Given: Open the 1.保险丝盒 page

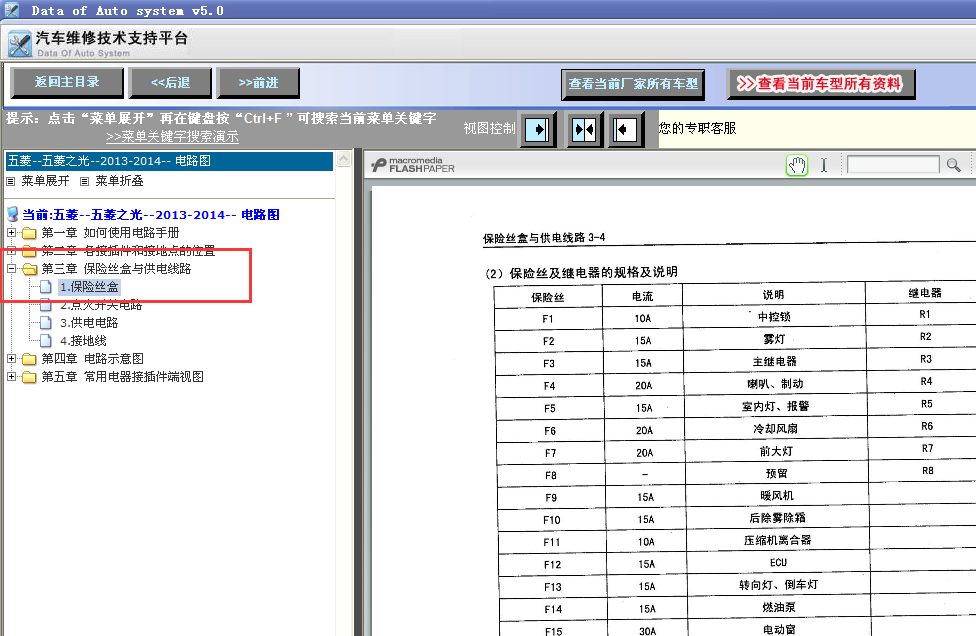Looking at the screenshot, I should coord(89,287).
